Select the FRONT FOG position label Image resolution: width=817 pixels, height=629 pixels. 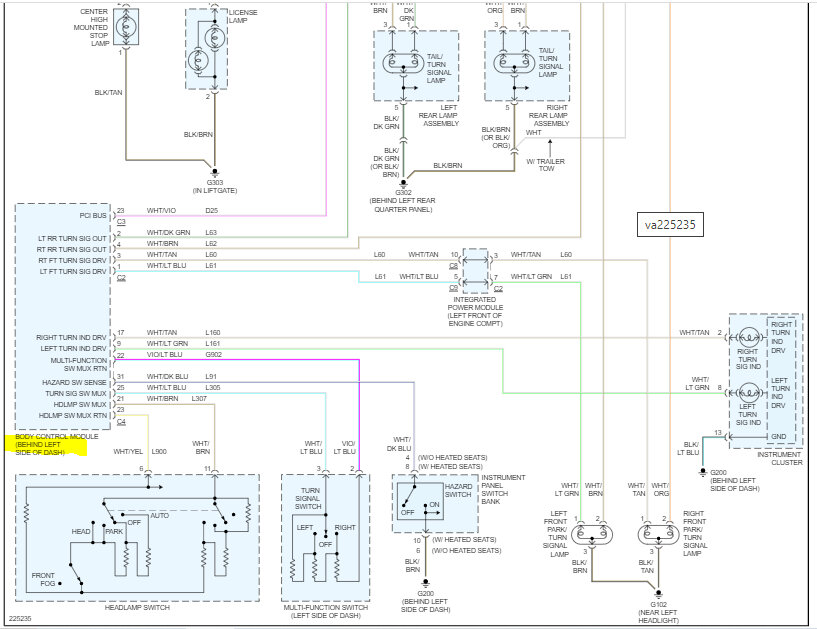[x=43, y=579]
